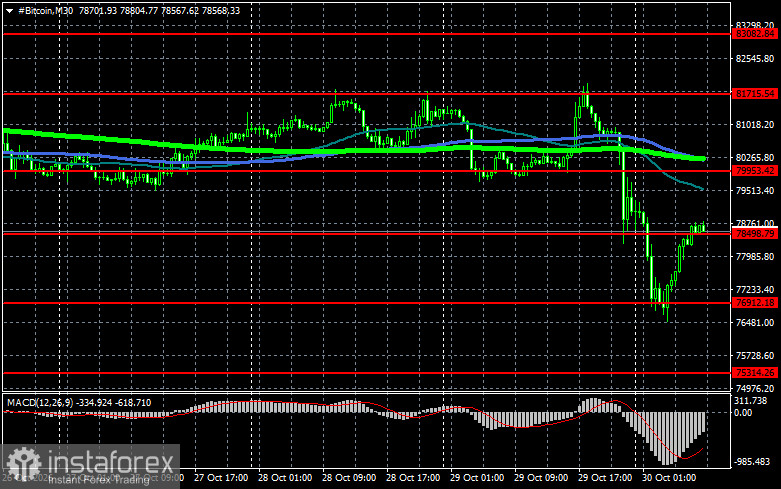Select the OHLC values 78701.93 78804.77 text

click(119, 10)
